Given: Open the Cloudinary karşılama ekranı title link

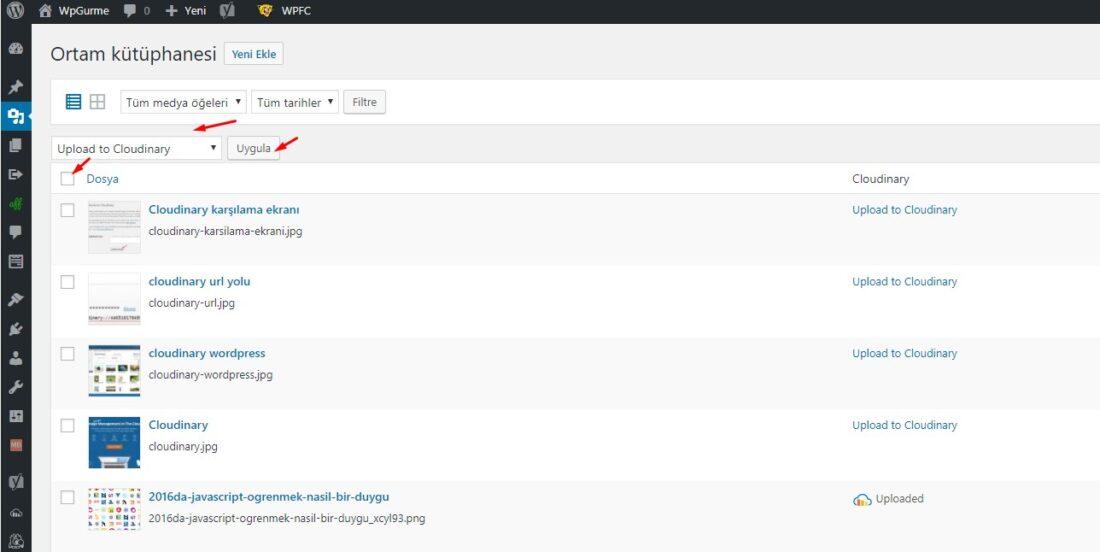Looking at the screenshot, I should tap(224, 210).
